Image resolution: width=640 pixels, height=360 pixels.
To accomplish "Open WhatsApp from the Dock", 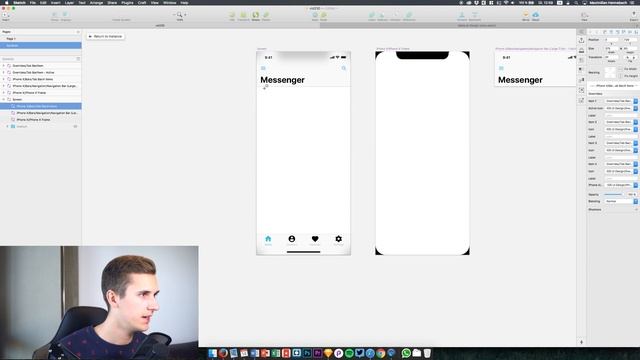I will point(406,353).
